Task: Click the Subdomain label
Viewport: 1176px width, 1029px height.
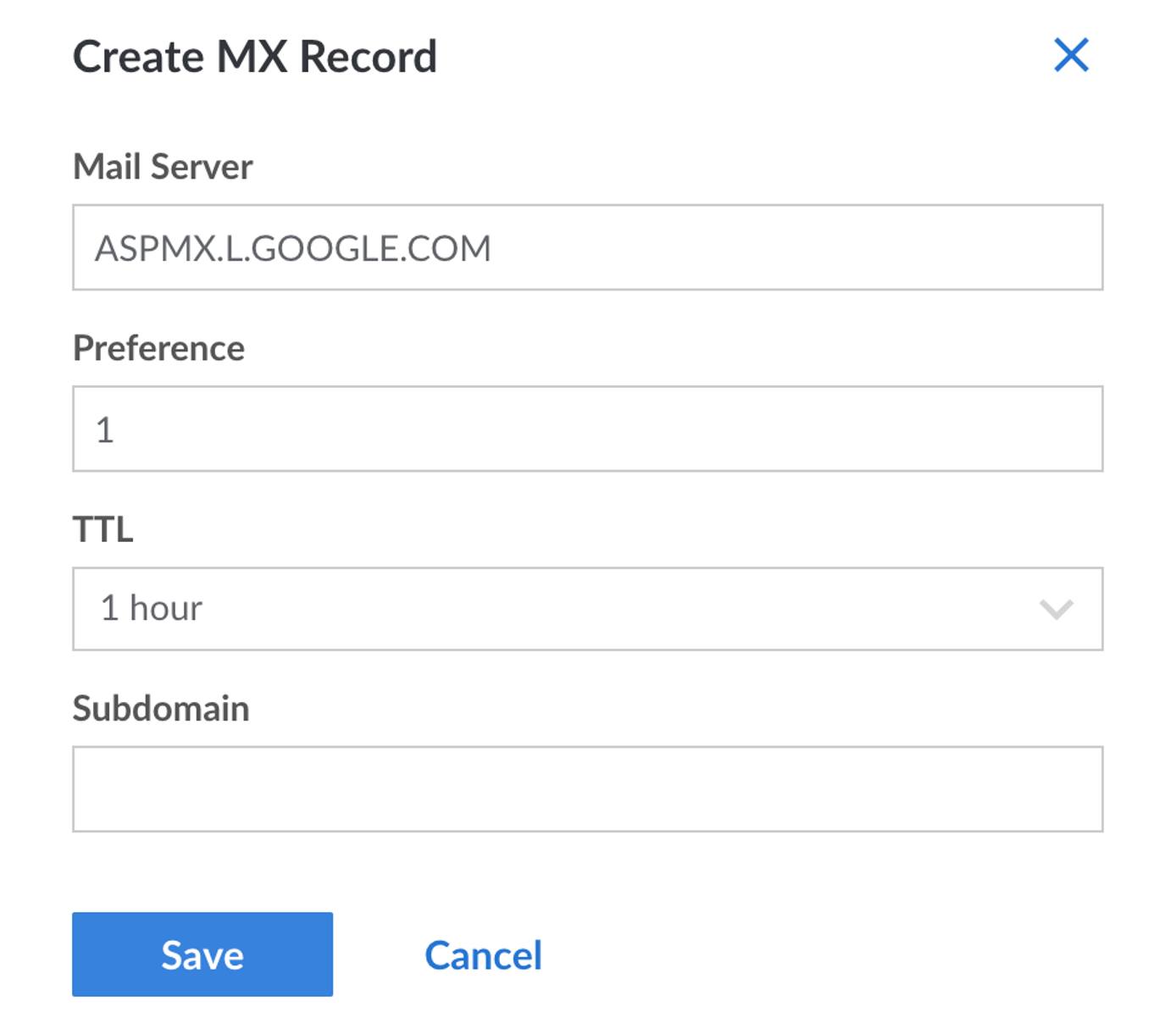Action: (x=162, y=709)
